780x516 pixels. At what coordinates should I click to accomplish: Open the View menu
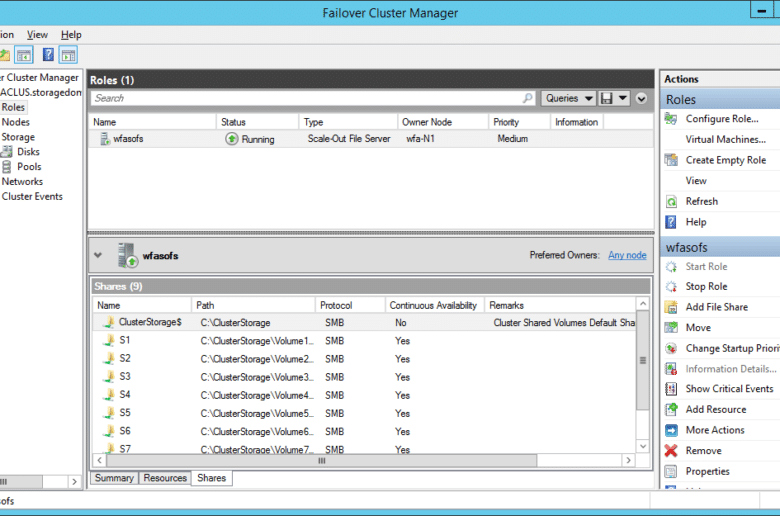[37, 34]
